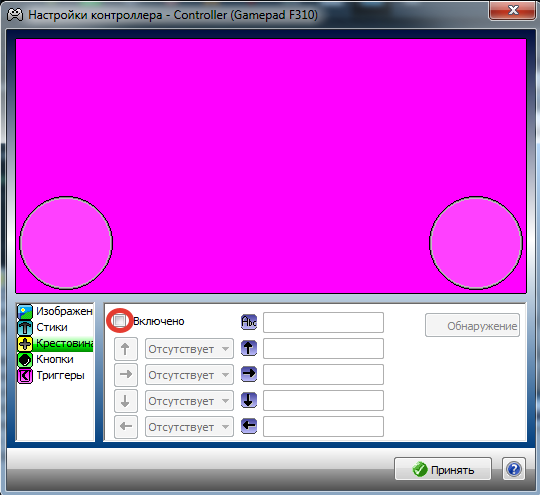Select the Кнопки category
This screenshot has width=540, height=495.
coord(55,359)
